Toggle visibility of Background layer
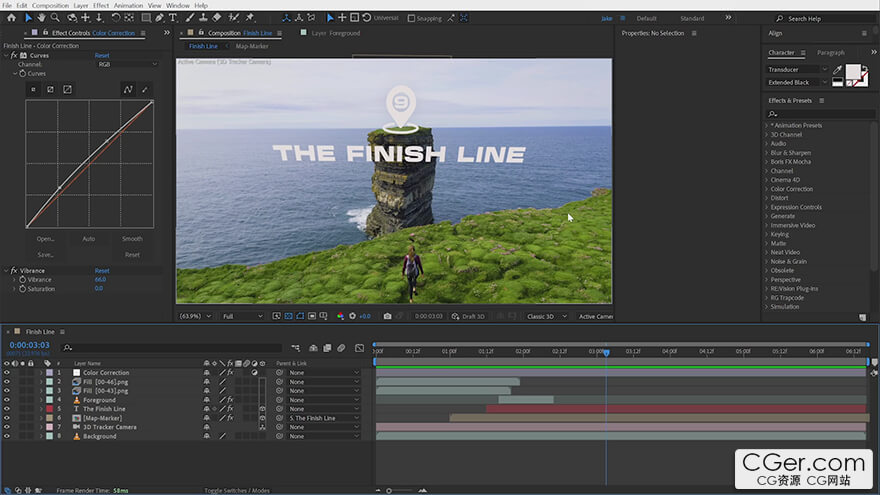880x495 pixels. (6, 436)
